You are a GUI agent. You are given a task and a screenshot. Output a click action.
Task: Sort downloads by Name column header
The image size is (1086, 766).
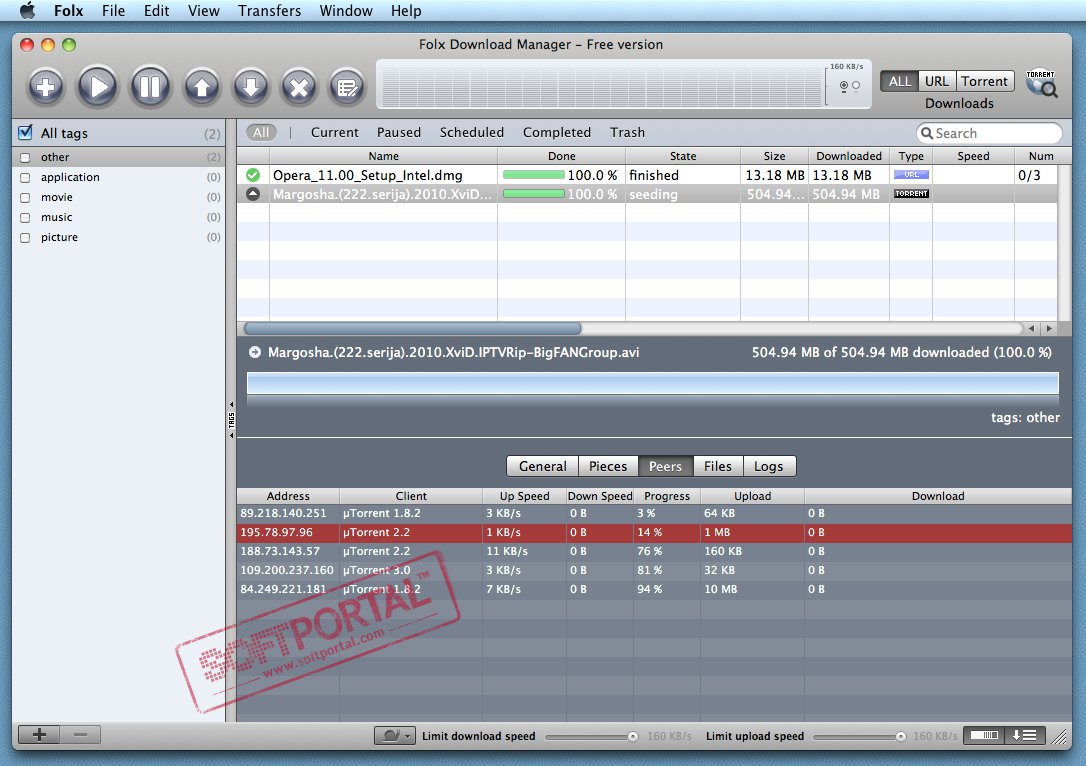[383, 156]
